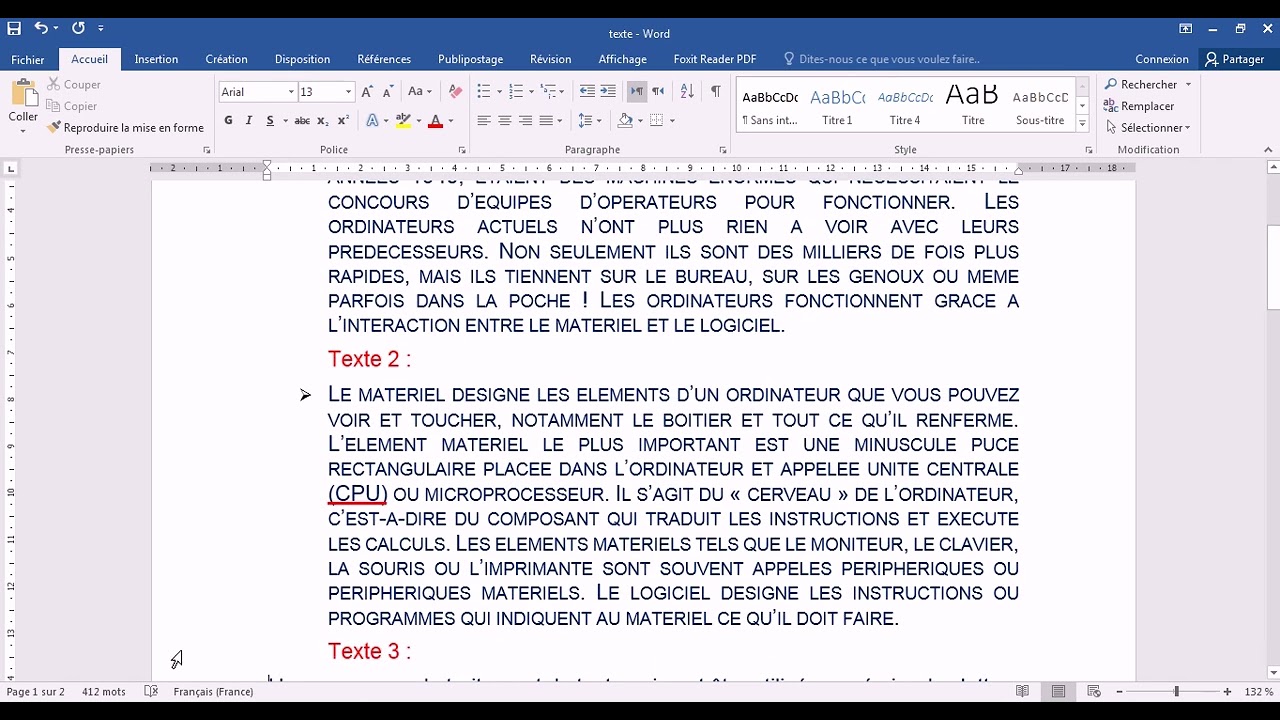Increase font size with the grow icon
This screenshot has width=1280, height=720.
[367, 92]
